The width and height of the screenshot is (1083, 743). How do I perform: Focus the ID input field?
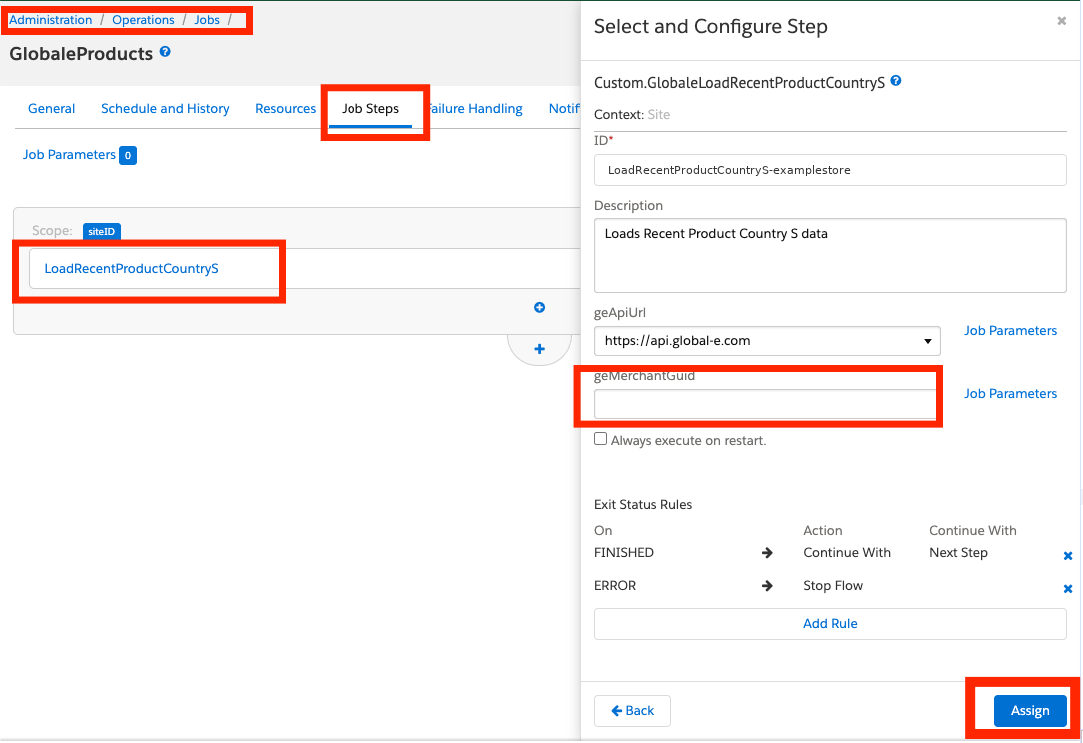point(830,170)
